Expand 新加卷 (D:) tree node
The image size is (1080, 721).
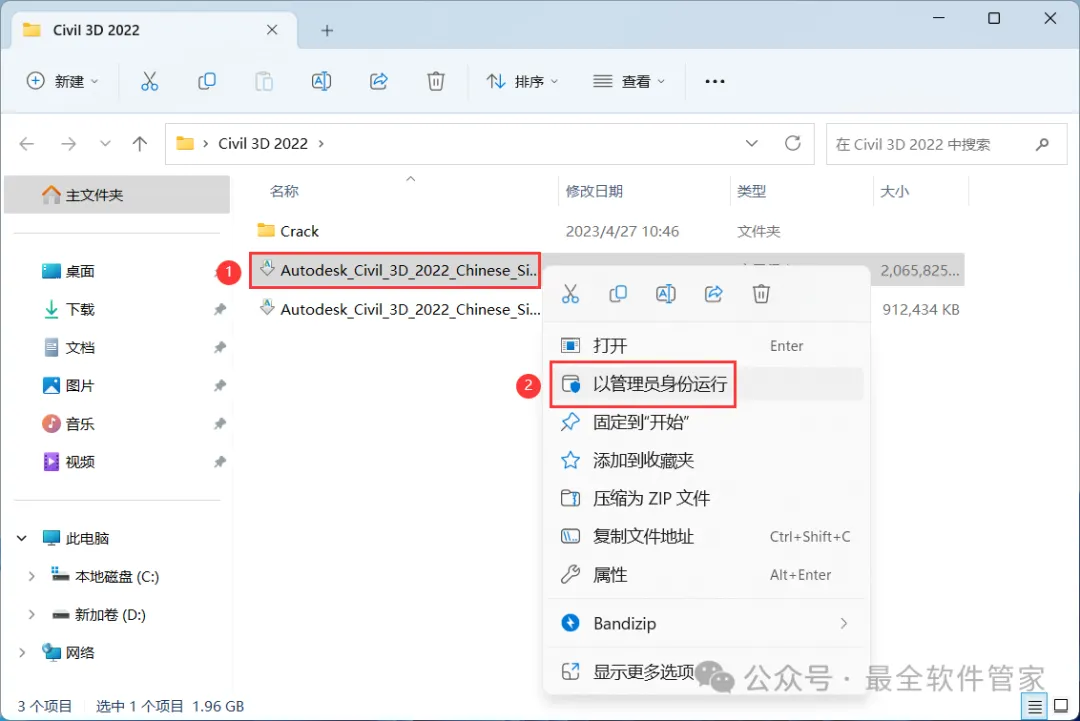pyautogui.click(x=31, y=614)
